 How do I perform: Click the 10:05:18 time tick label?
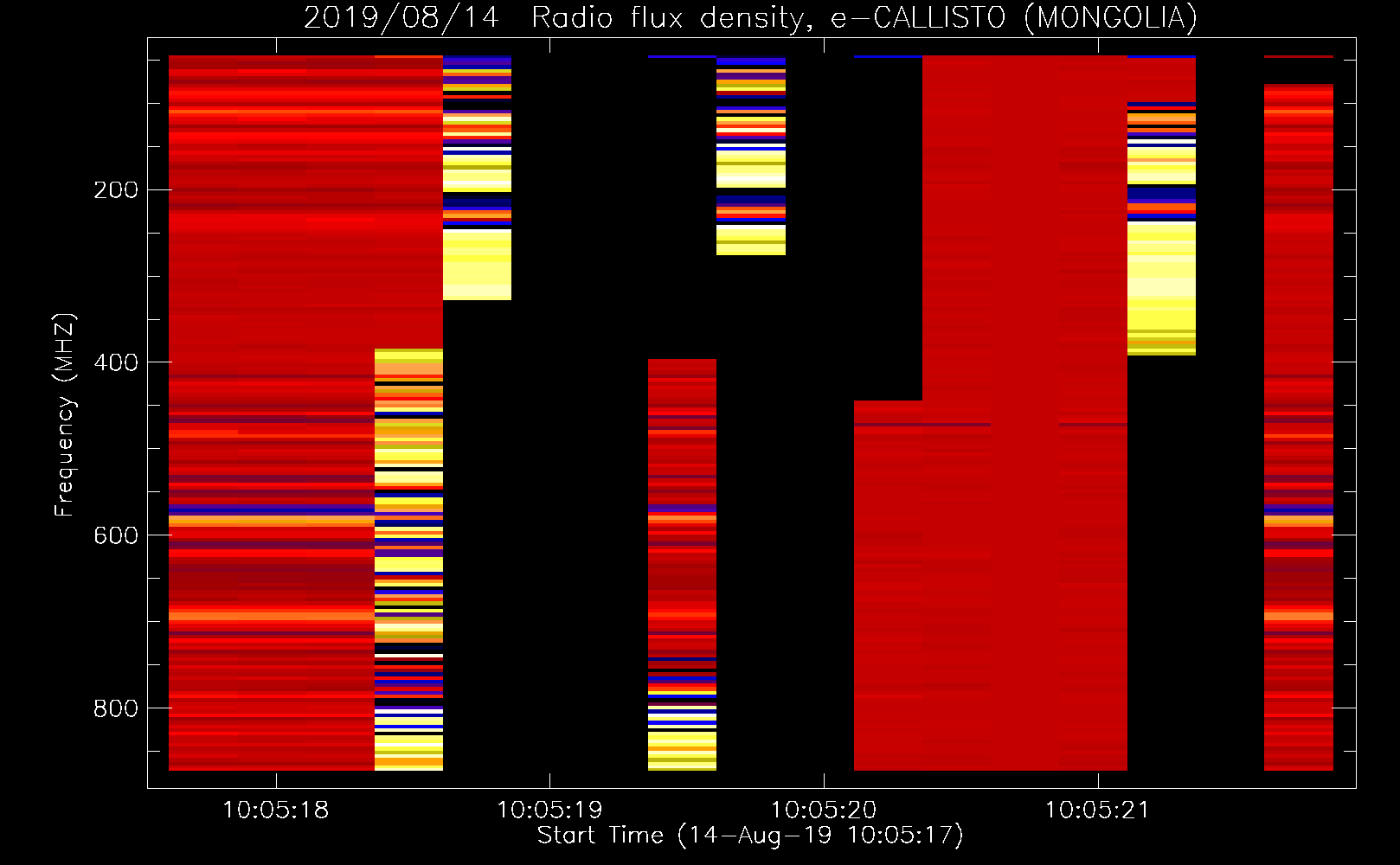tap(276, 811)
